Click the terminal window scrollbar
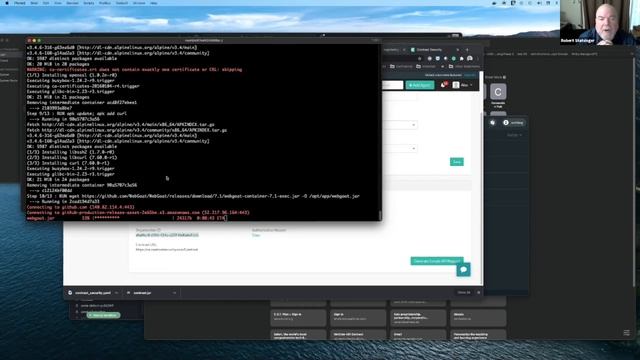This screenshot has height=360, width=640. [x=380, y=215]
